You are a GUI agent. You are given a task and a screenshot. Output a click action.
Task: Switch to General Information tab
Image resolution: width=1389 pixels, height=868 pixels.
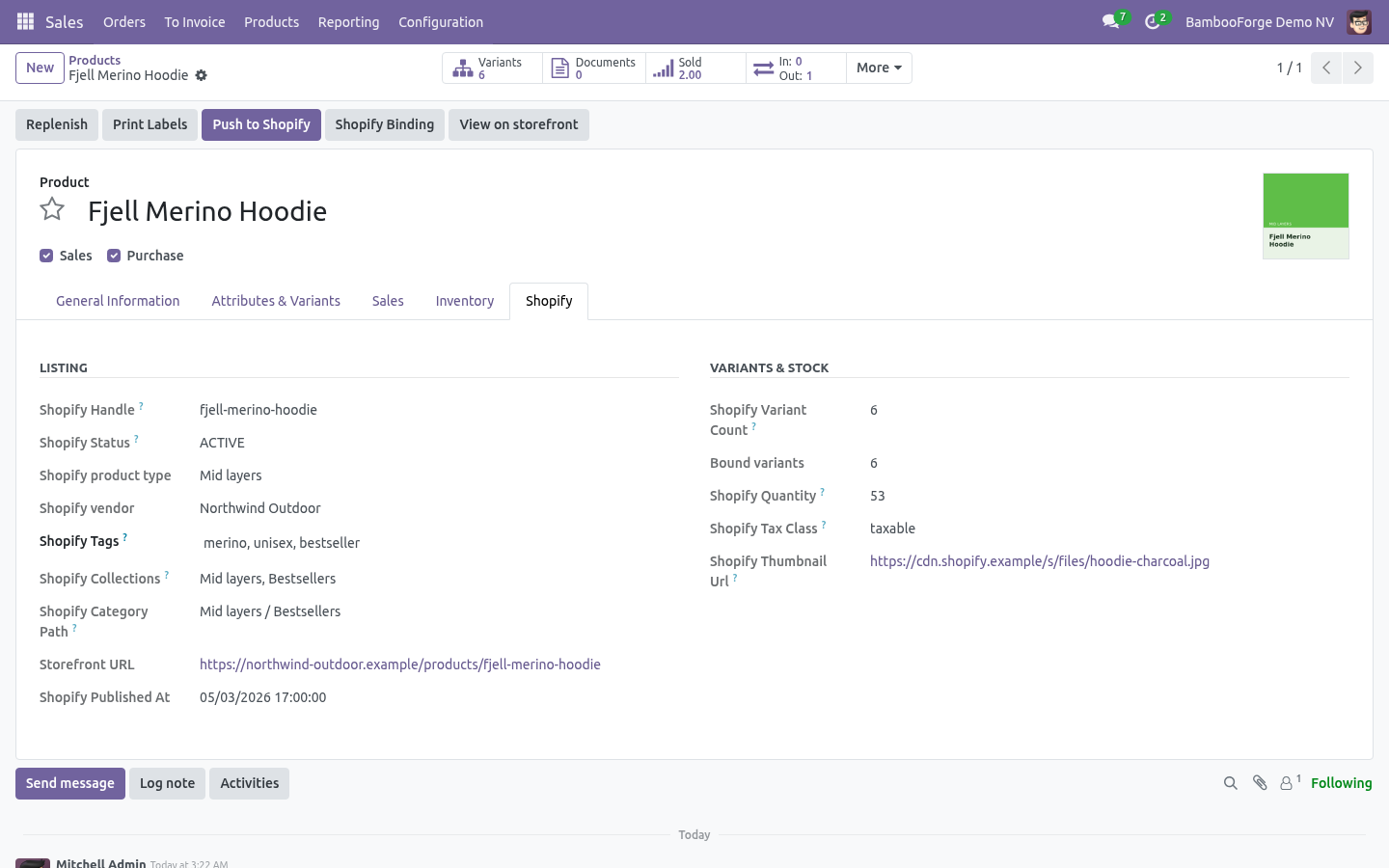point(118,301)
